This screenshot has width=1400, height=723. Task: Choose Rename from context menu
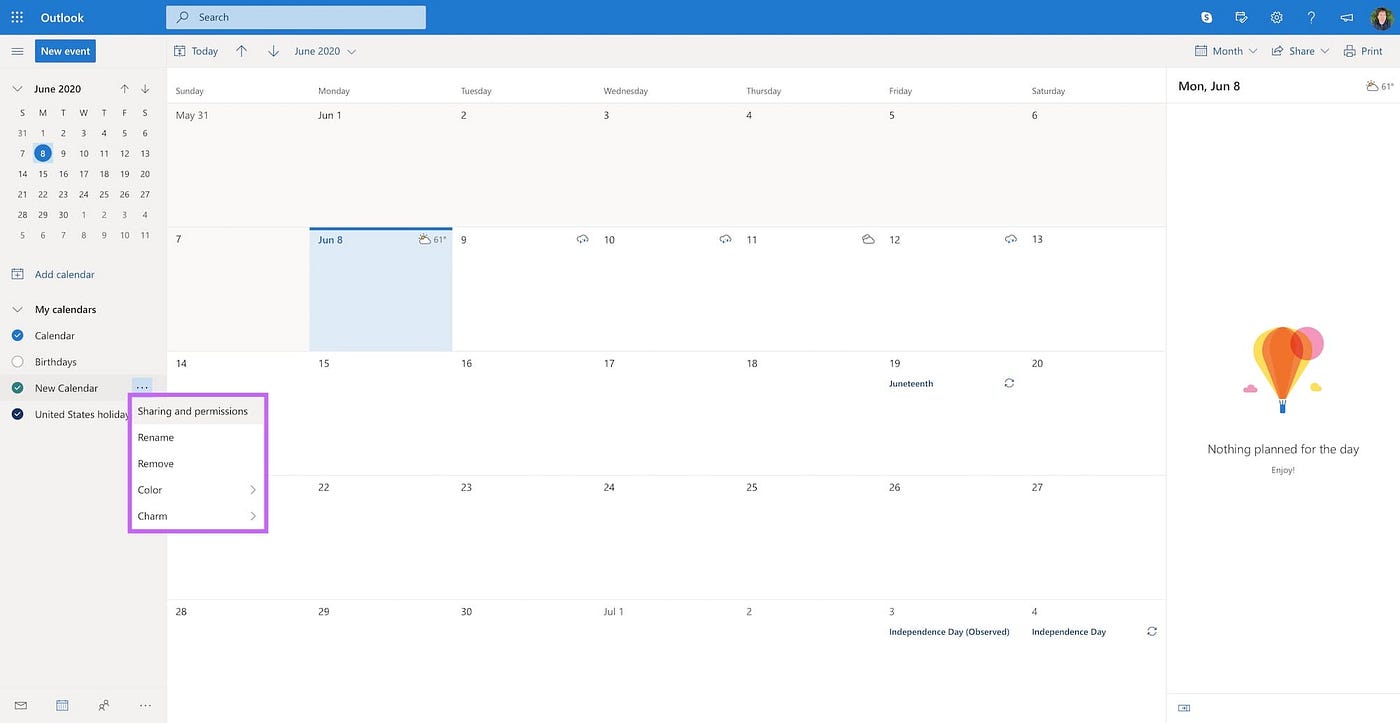coord(198,437)
